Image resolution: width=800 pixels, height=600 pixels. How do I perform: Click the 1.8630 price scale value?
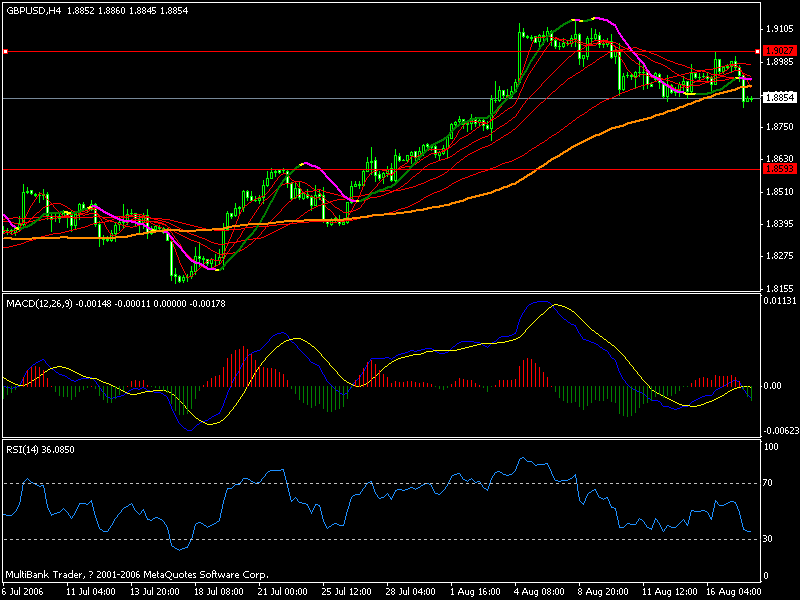click(x=780, y=159)
